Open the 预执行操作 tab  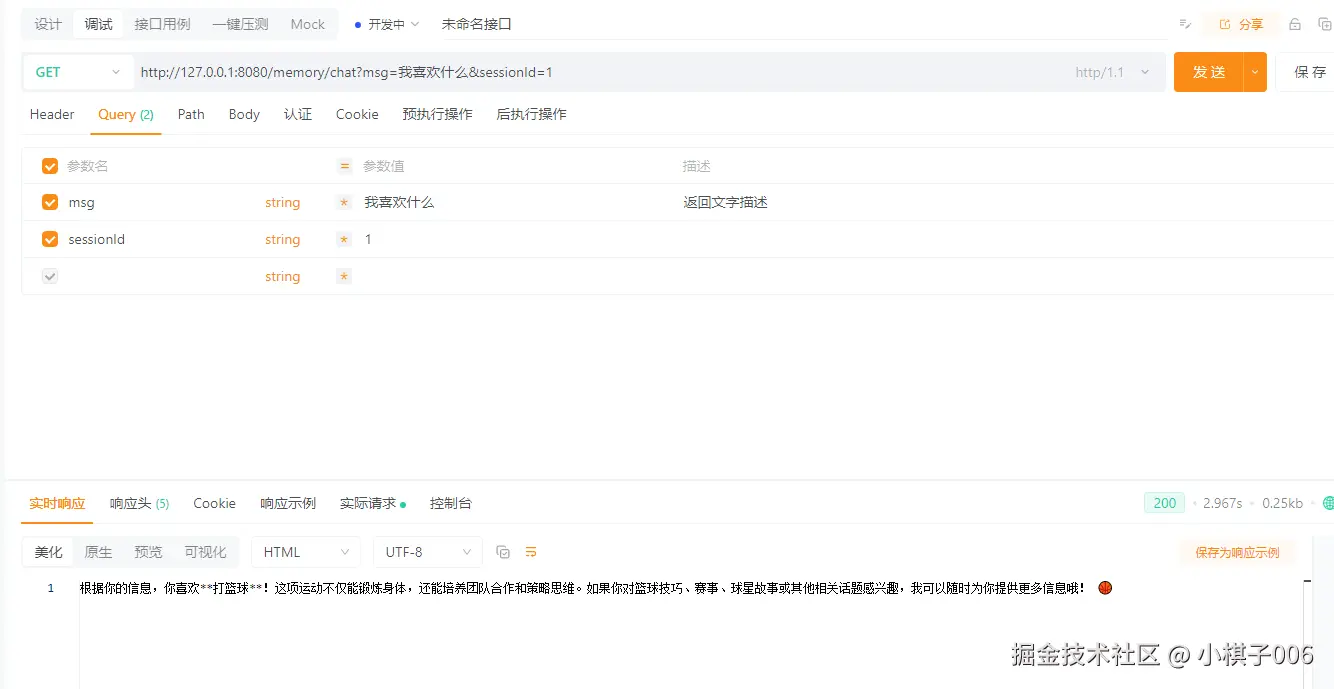pyautogui.click(x=437, y=114)
